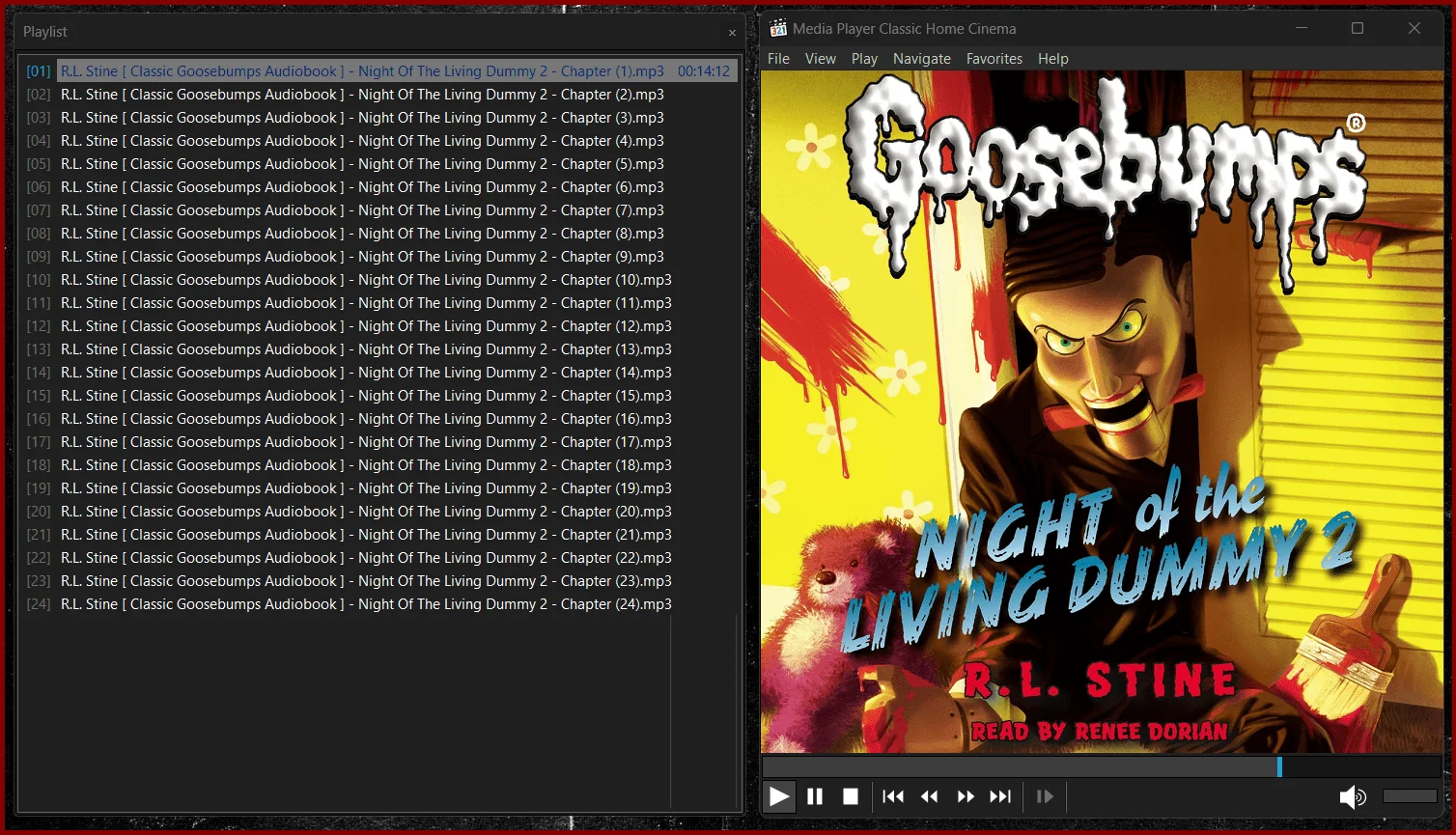Viewport: 1456px width, 835px height.
Task: Maximize the Media Player Classic window
Action: point(1358,28)
